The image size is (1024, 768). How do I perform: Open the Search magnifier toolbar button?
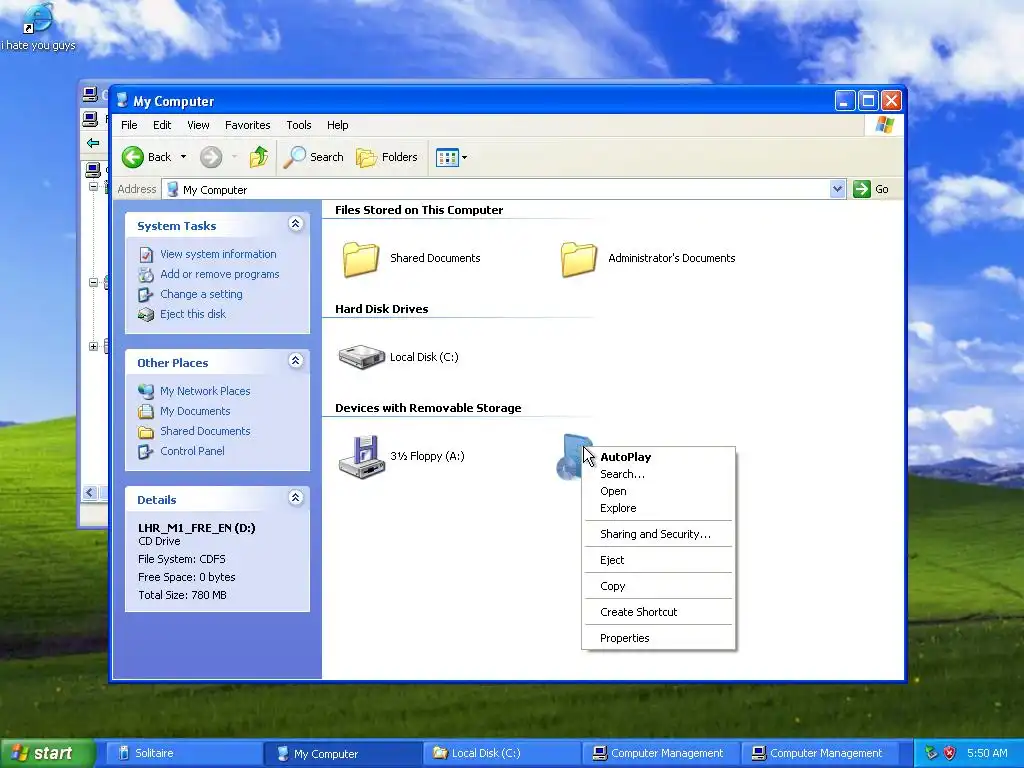tap(313, 157)
